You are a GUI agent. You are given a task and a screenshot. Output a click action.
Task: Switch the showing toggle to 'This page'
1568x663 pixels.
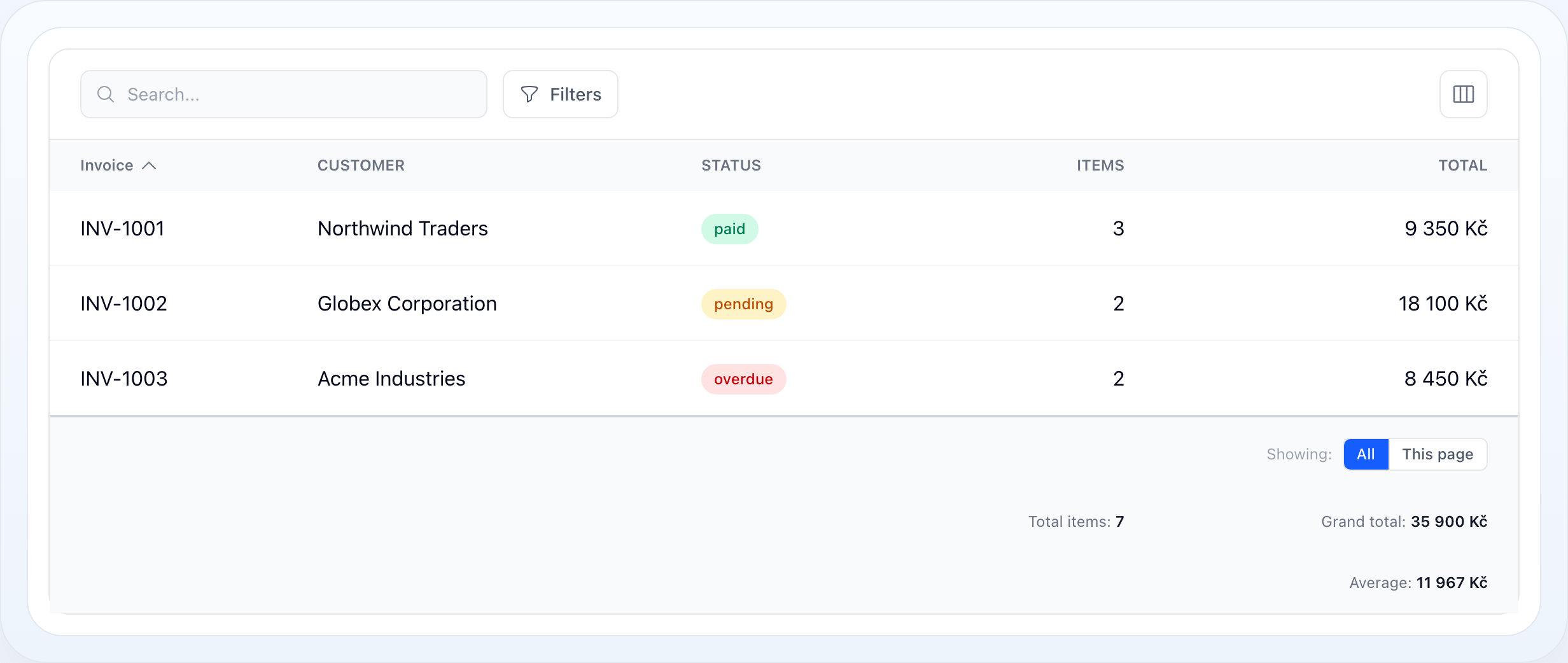point(1438,454)
